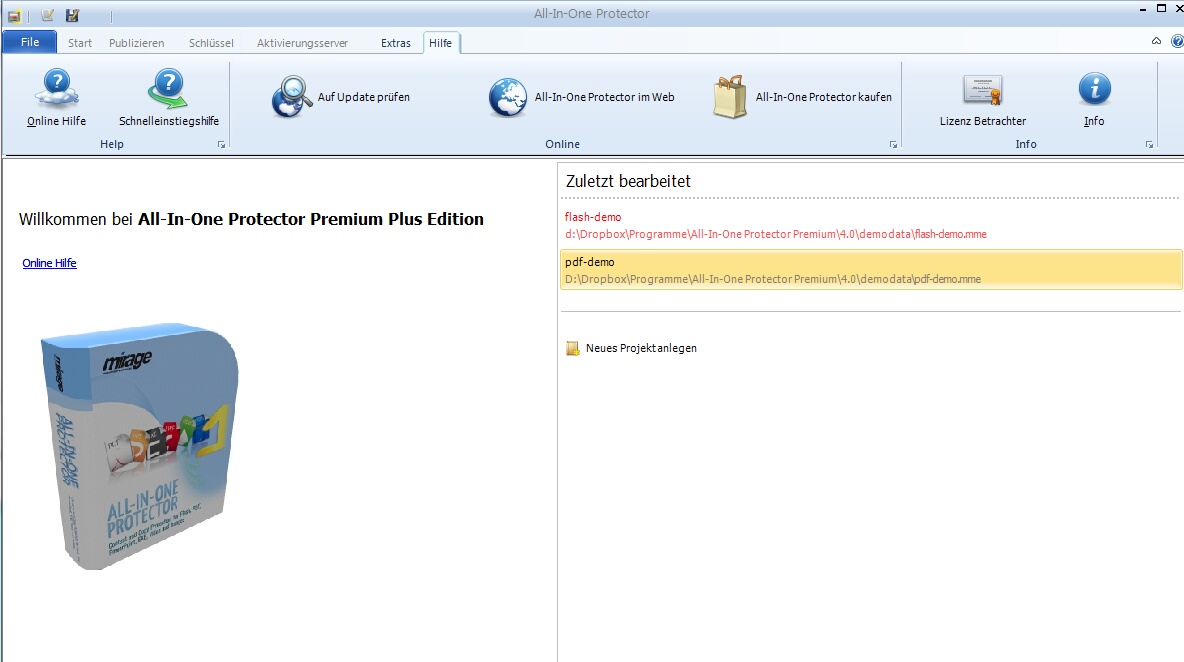Collapse the ribbon with the chevron arrow
Screen dimensions: 1184x662
(x=1157, y=42)
